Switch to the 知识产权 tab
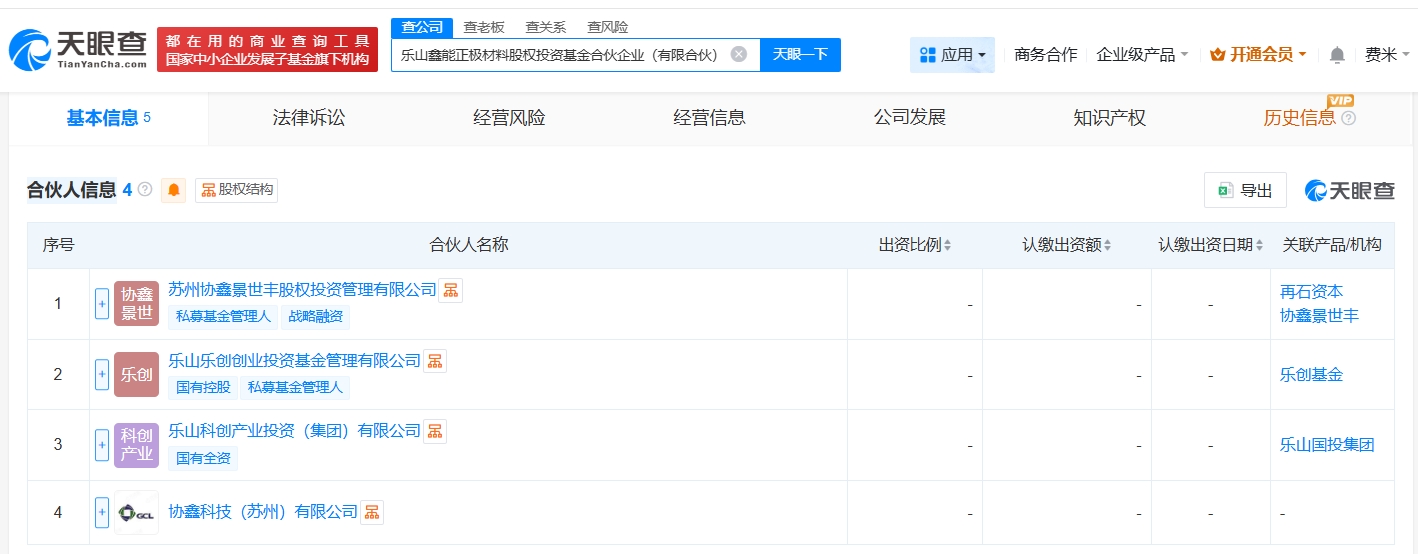Viewport: 1418px width, 554px height. pos(1109,118)
